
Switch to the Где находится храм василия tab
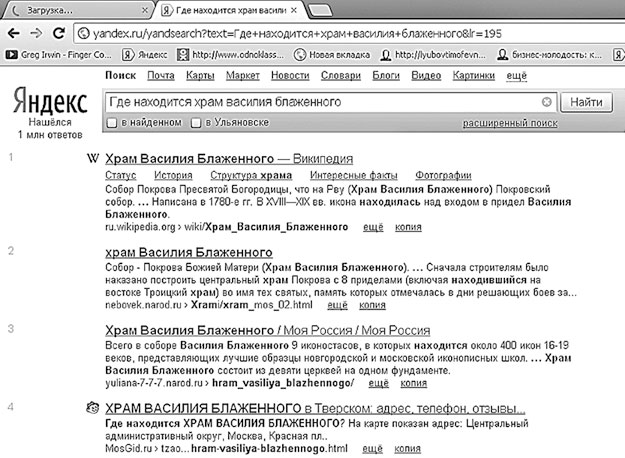tap(230, 10)
